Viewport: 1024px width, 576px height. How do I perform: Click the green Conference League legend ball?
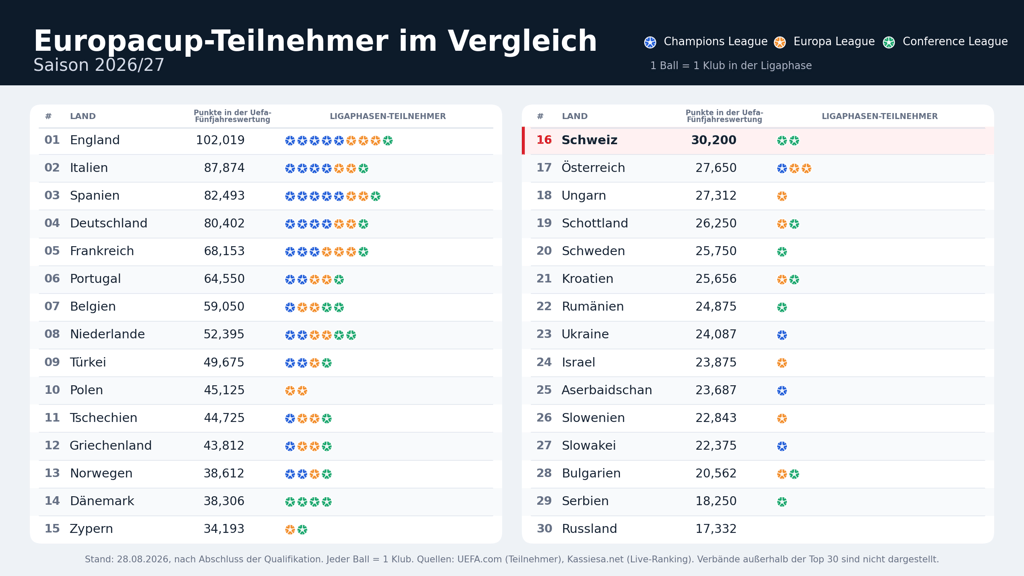pyautogui.click(x=889, y=42)
